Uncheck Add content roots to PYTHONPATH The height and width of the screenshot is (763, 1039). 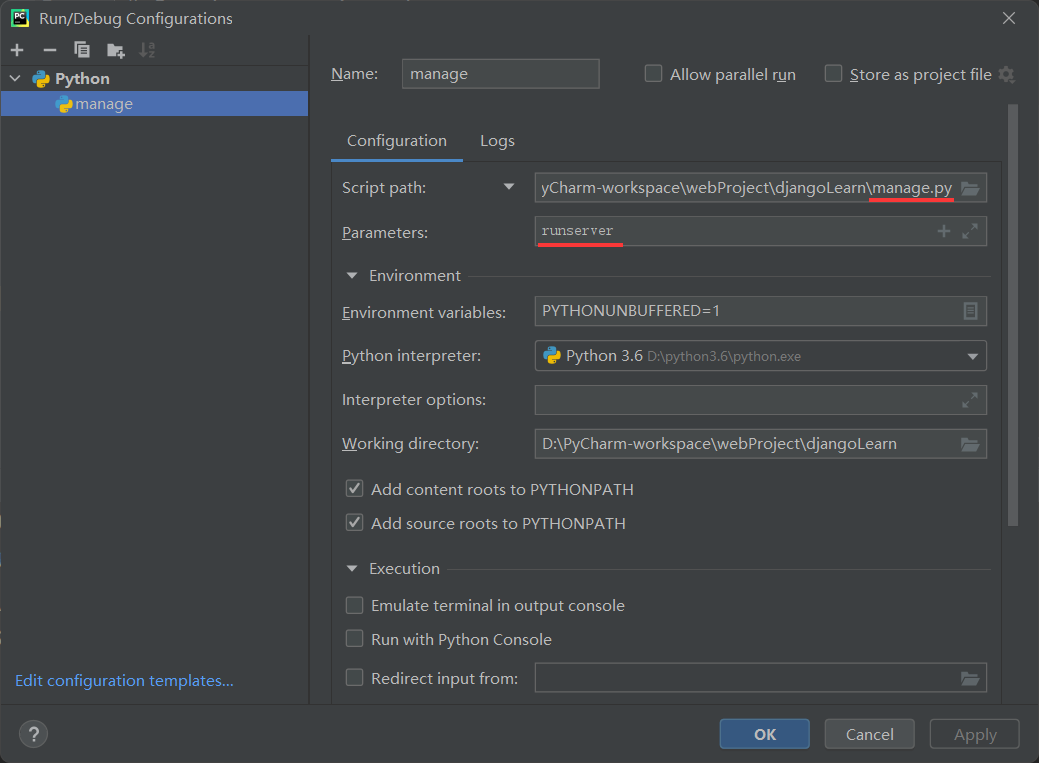point(355,489)
